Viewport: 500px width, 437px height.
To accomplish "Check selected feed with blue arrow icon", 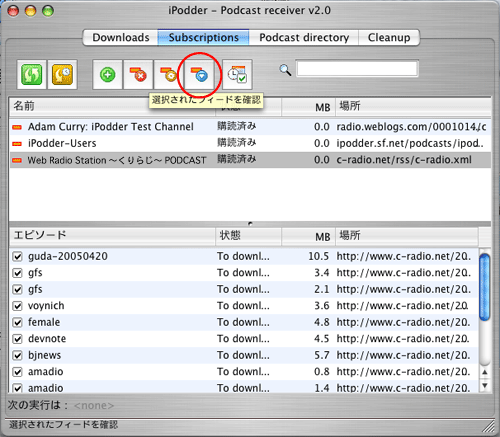I will (x=199, y=74).
